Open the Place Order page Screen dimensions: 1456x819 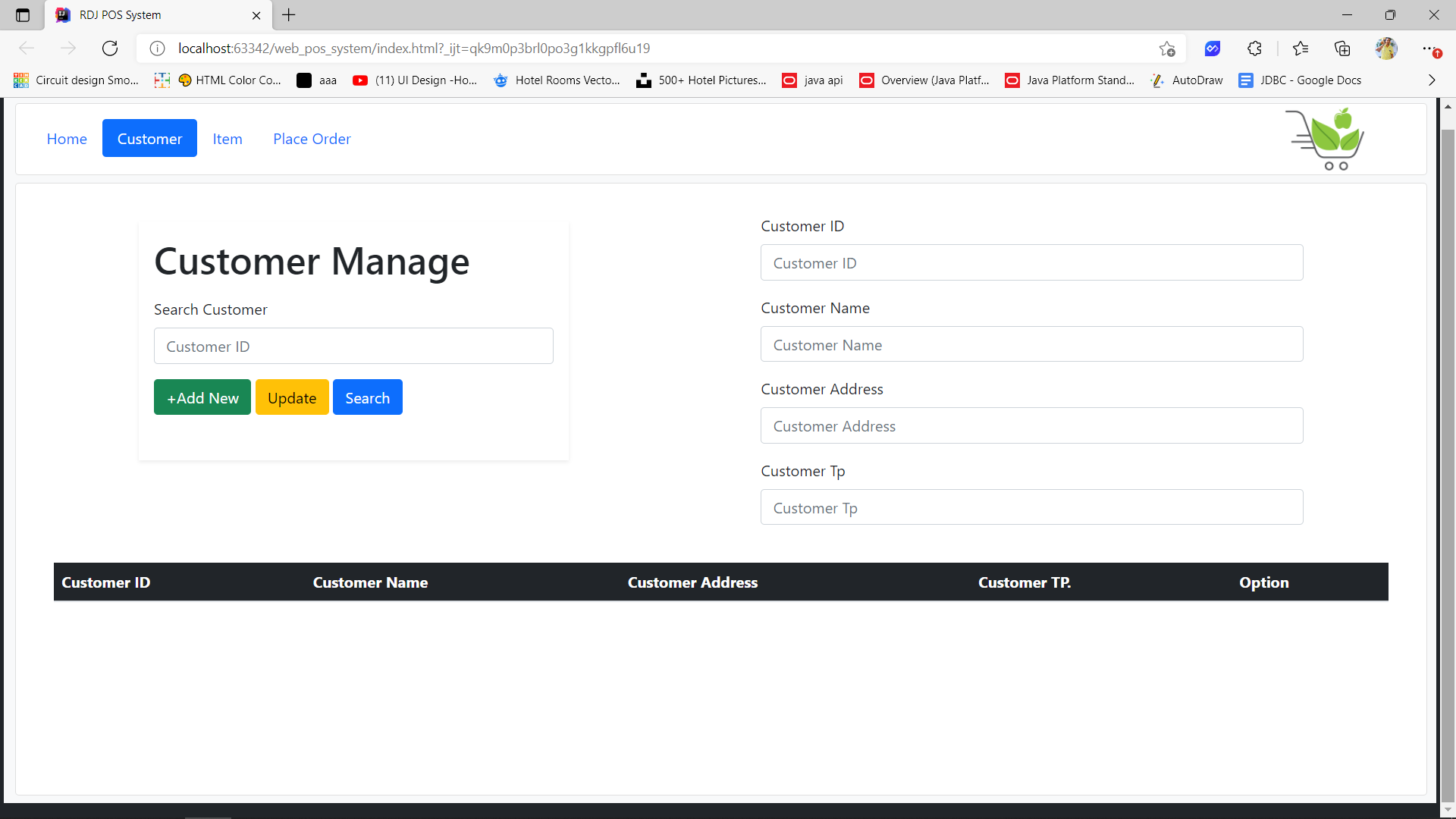(312, 139)
